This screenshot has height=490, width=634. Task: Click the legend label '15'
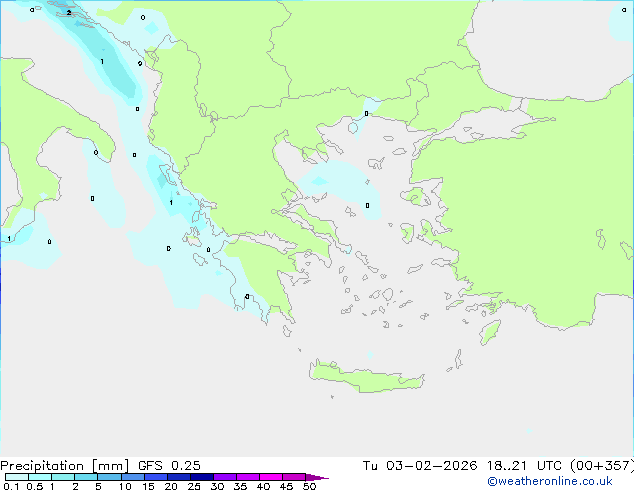click(x=148, y=486)
